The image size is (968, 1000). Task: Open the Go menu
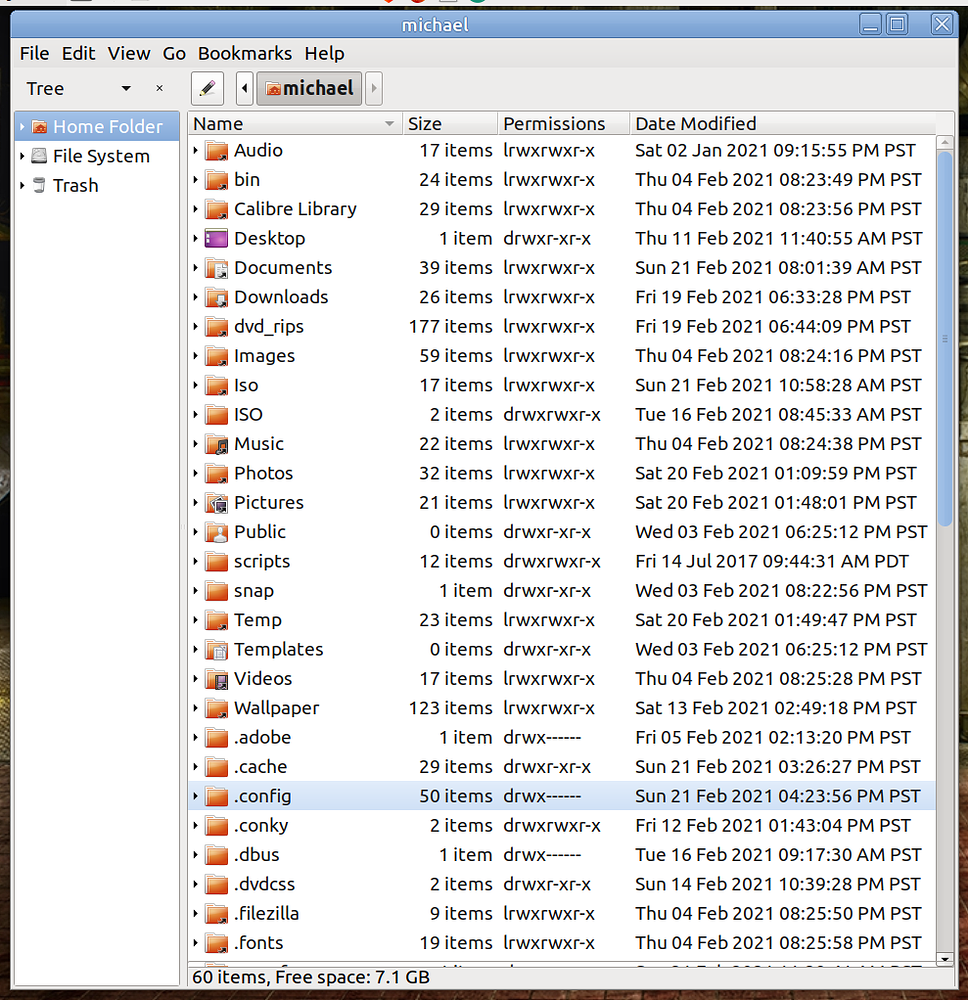(174, 53)
